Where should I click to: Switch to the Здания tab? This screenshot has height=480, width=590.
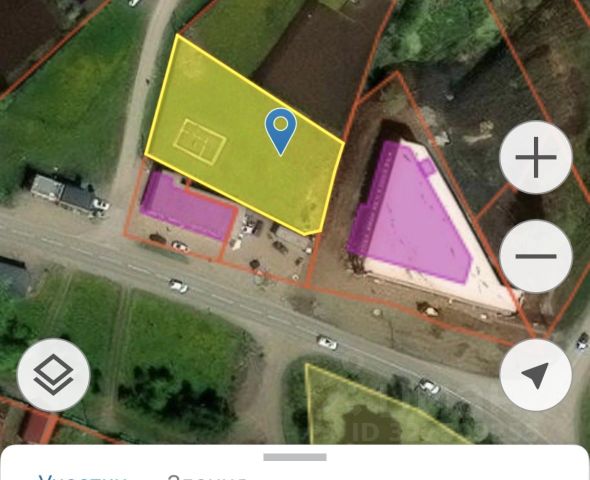[x=206, y=477]
